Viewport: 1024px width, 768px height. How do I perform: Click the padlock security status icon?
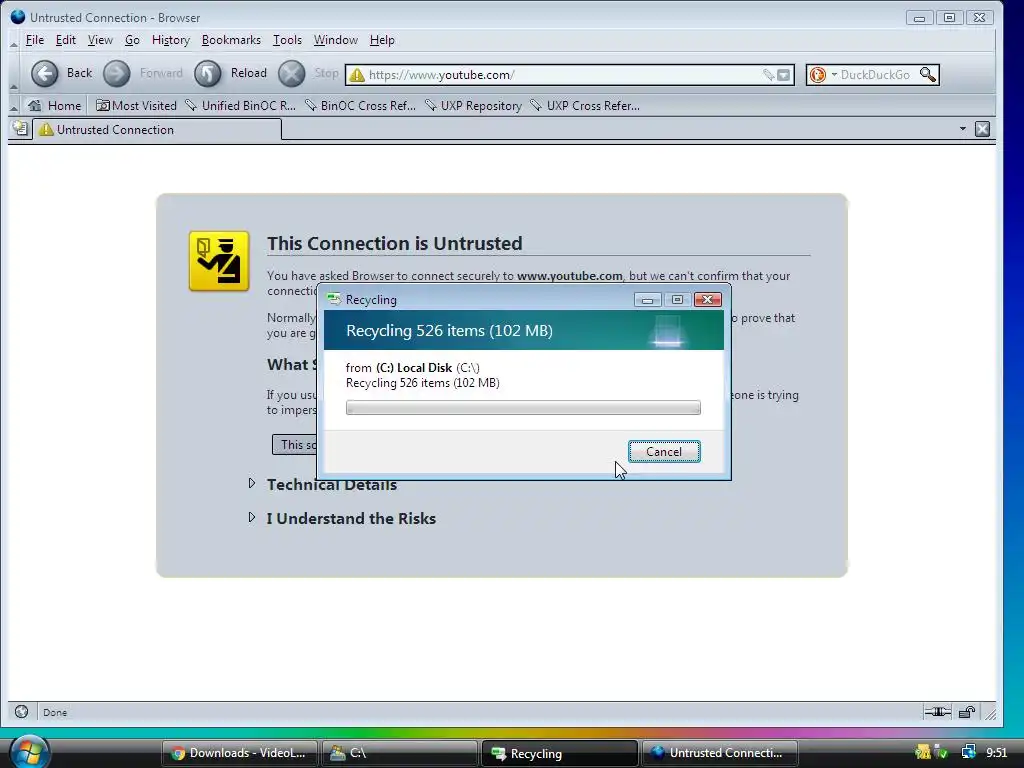tap(967, 712)
